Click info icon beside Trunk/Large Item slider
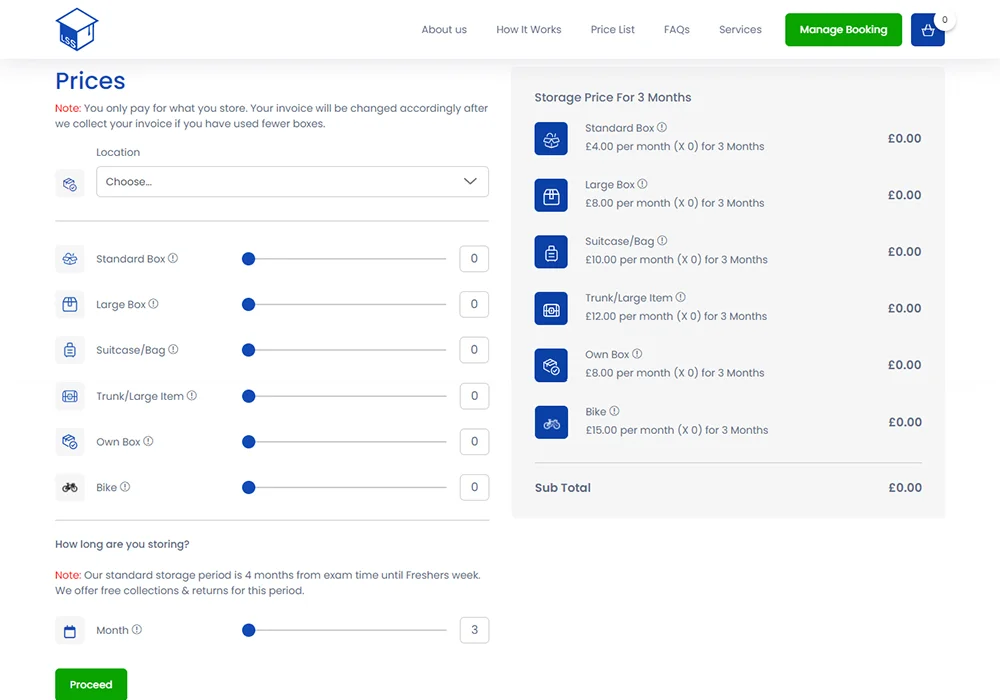The image size is (1000, 700). coord(192,395)
